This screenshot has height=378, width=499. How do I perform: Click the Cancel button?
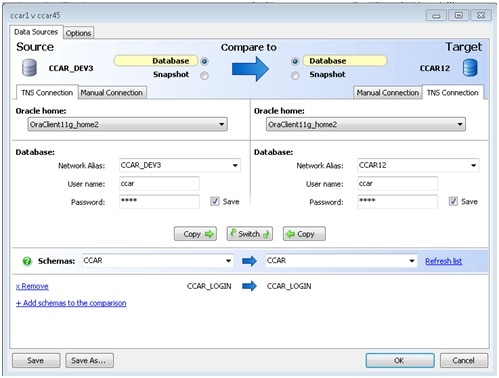coord(464,360)
